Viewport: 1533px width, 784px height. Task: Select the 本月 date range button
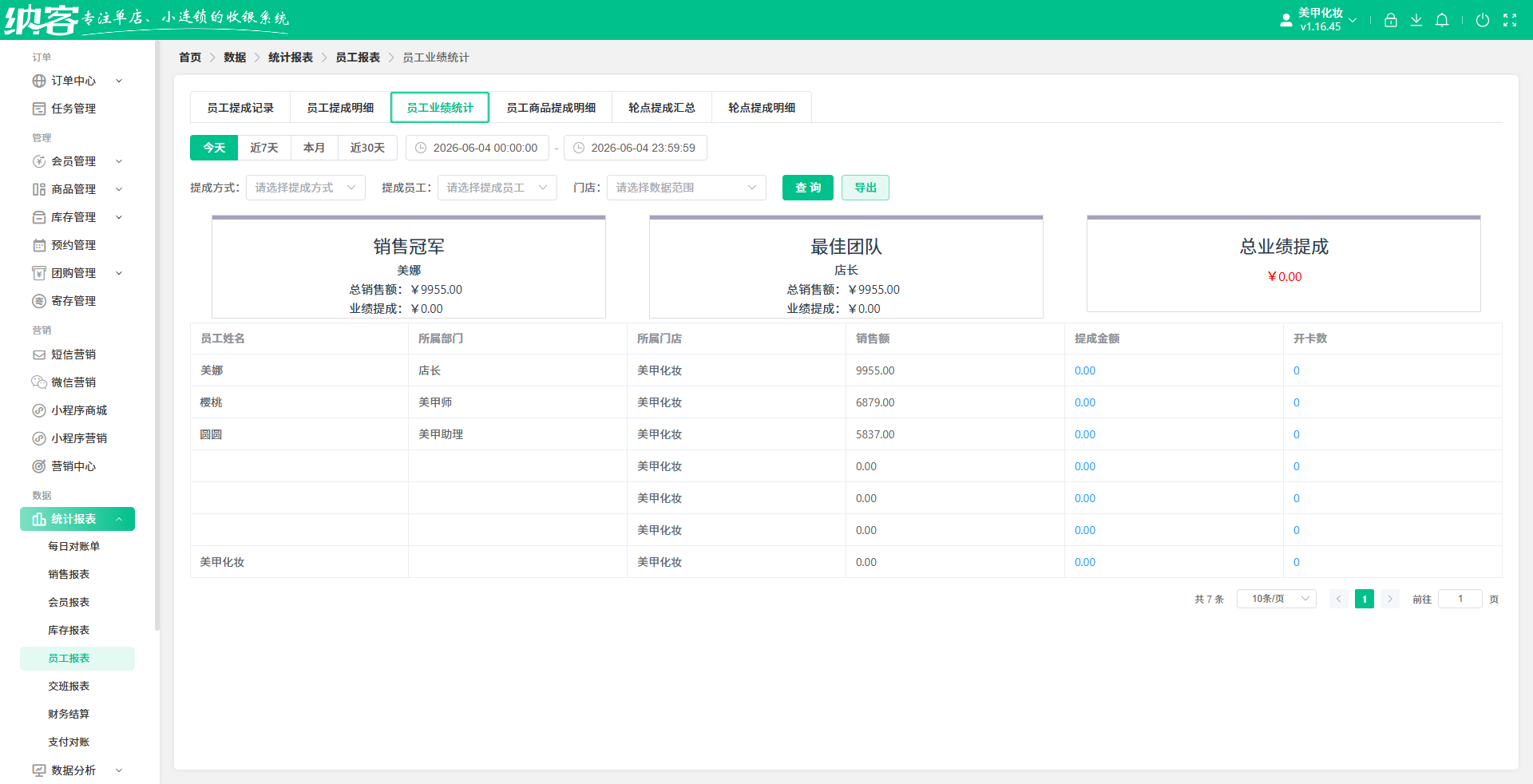(315, 148)
